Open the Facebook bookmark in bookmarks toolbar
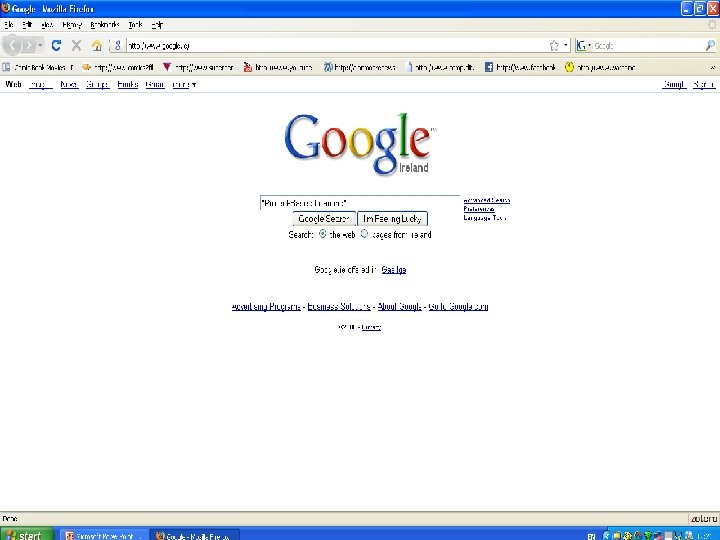 [x=520, y=68]
